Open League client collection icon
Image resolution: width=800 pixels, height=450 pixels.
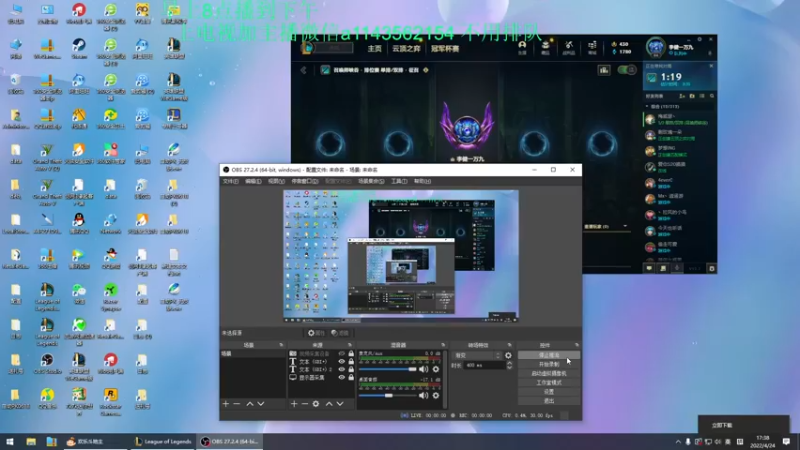click(x=545, y=47)
